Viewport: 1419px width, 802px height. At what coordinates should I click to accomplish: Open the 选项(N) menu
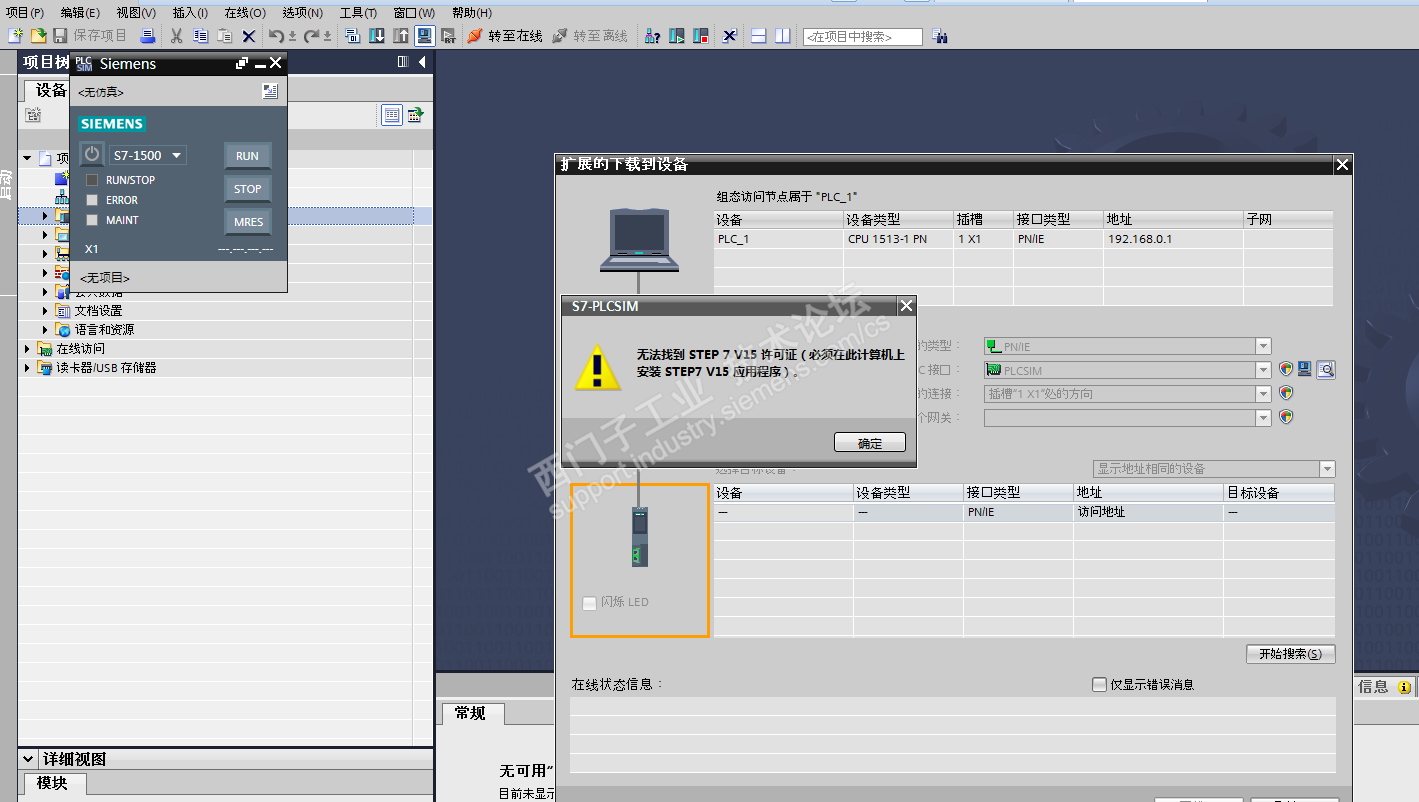[302, 13]
